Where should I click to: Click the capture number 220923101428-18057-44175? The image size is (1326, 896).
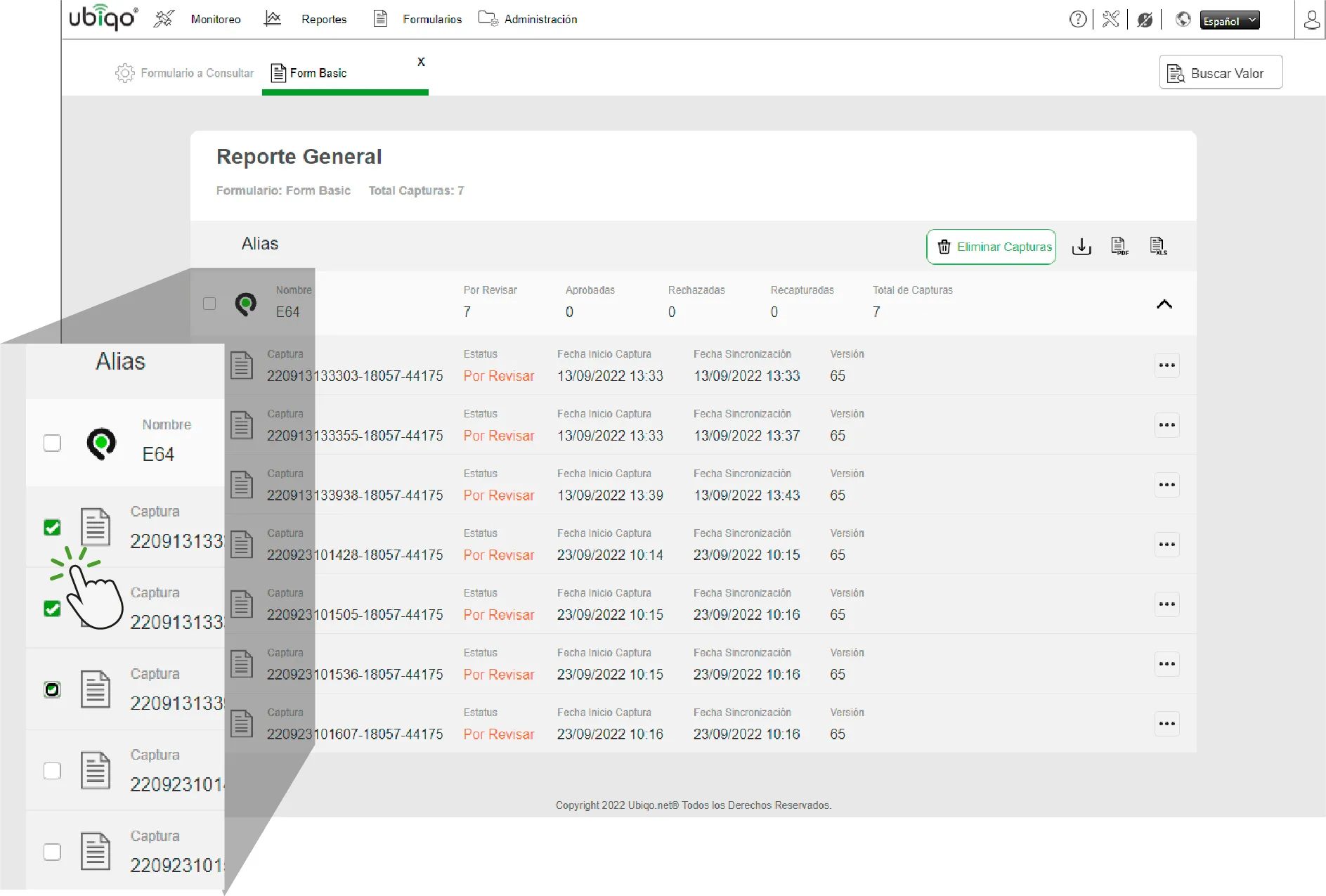click(355, 555)
